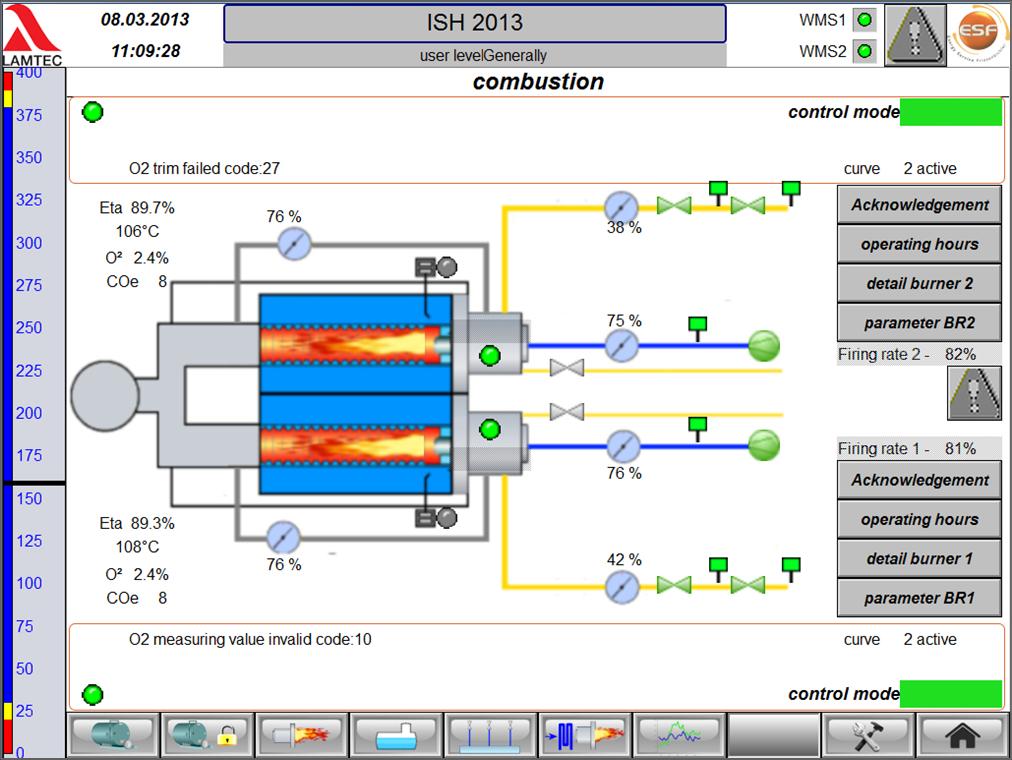Toggle the WMS2 status indicator

pos(865,51)
